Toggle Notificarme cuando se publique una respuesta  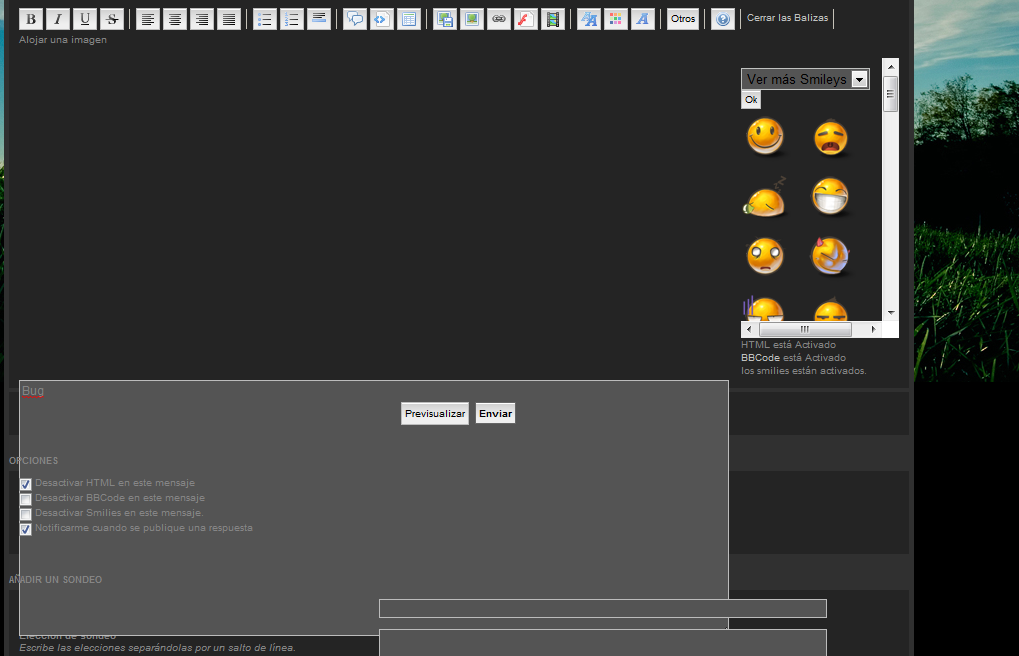pyautogui.click(x=25, y=529)
